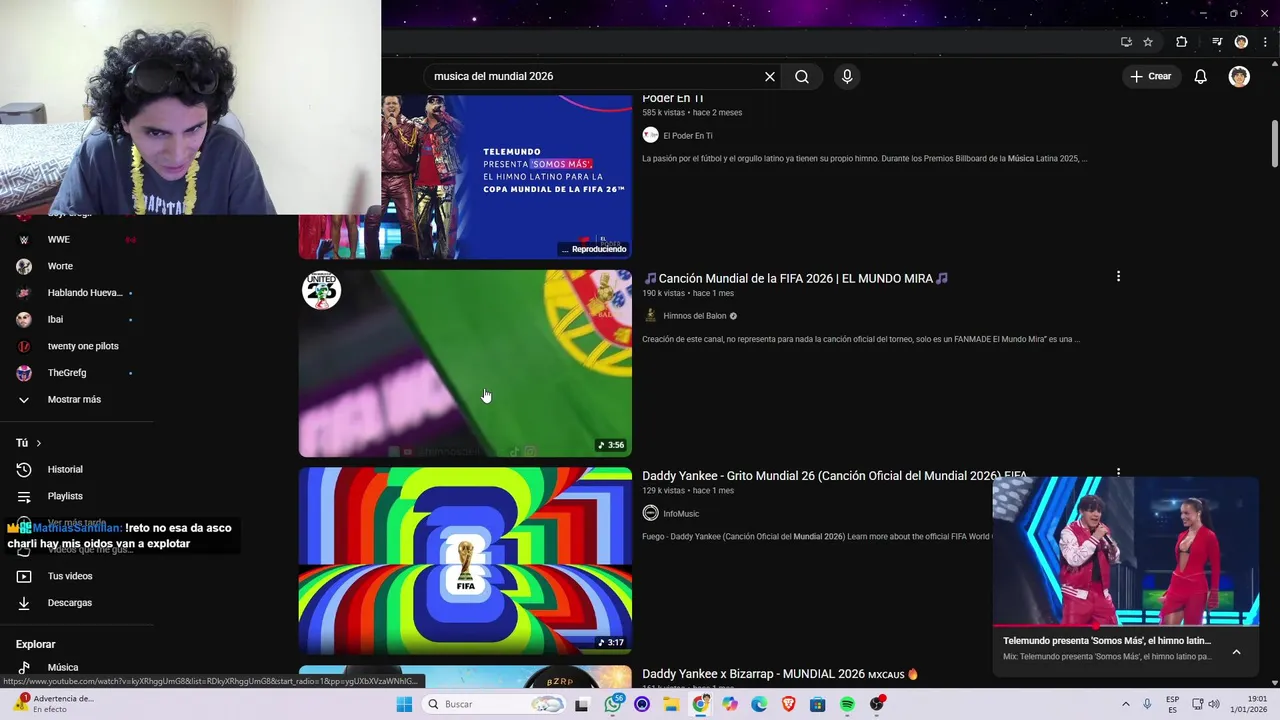
Task: Open the YouTube account avatar menu
Action: pos(1239,77)
